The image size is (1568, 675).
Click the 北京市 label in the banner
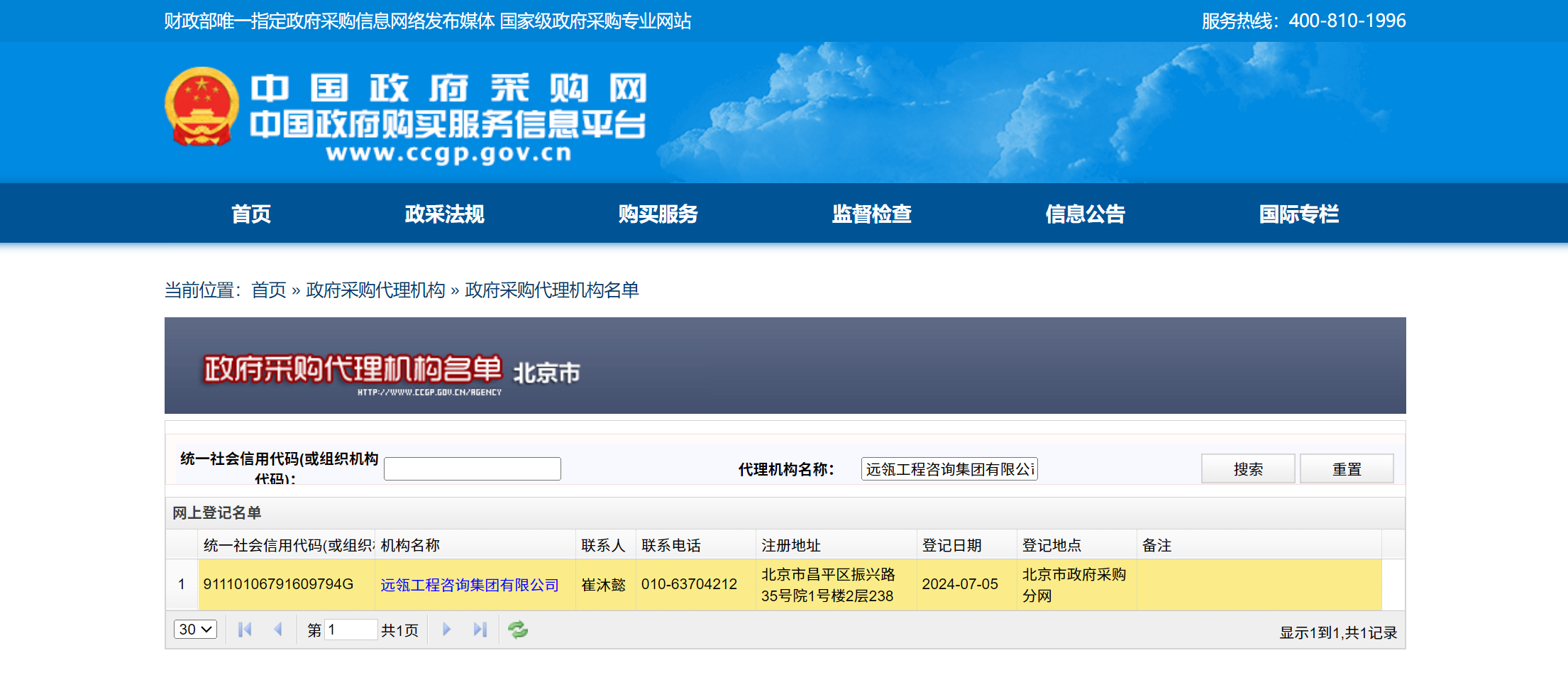[546, 373]
